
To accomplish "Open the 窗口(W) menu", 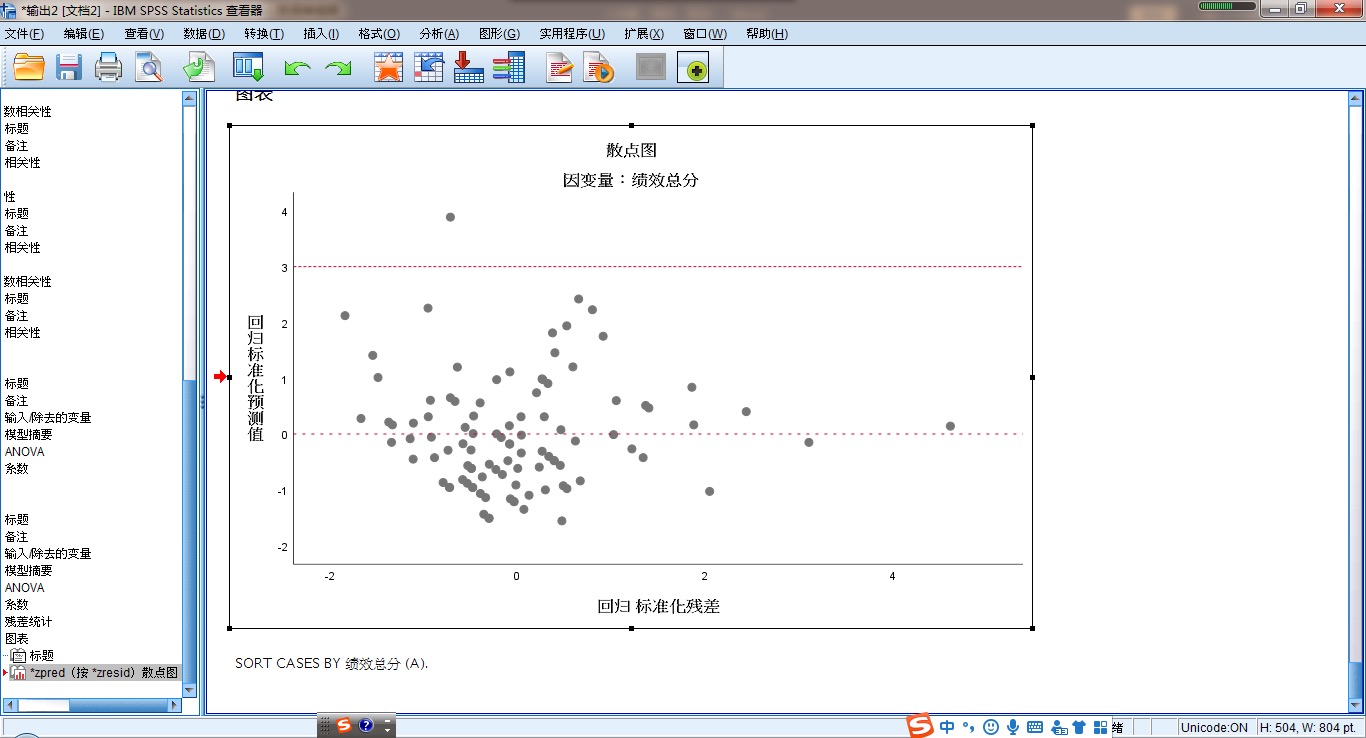I will (705, 33).
